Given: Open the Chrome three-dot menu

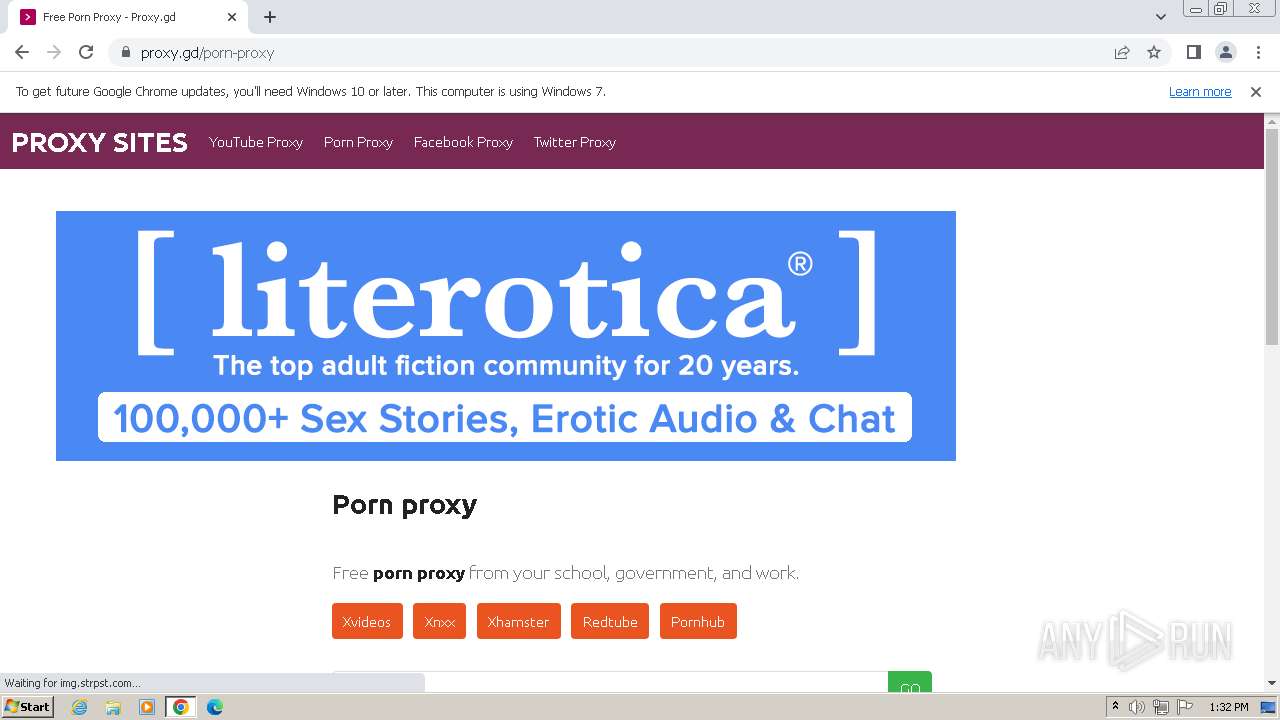Looking at the screenshot, I should click(x=1258, y=52).
